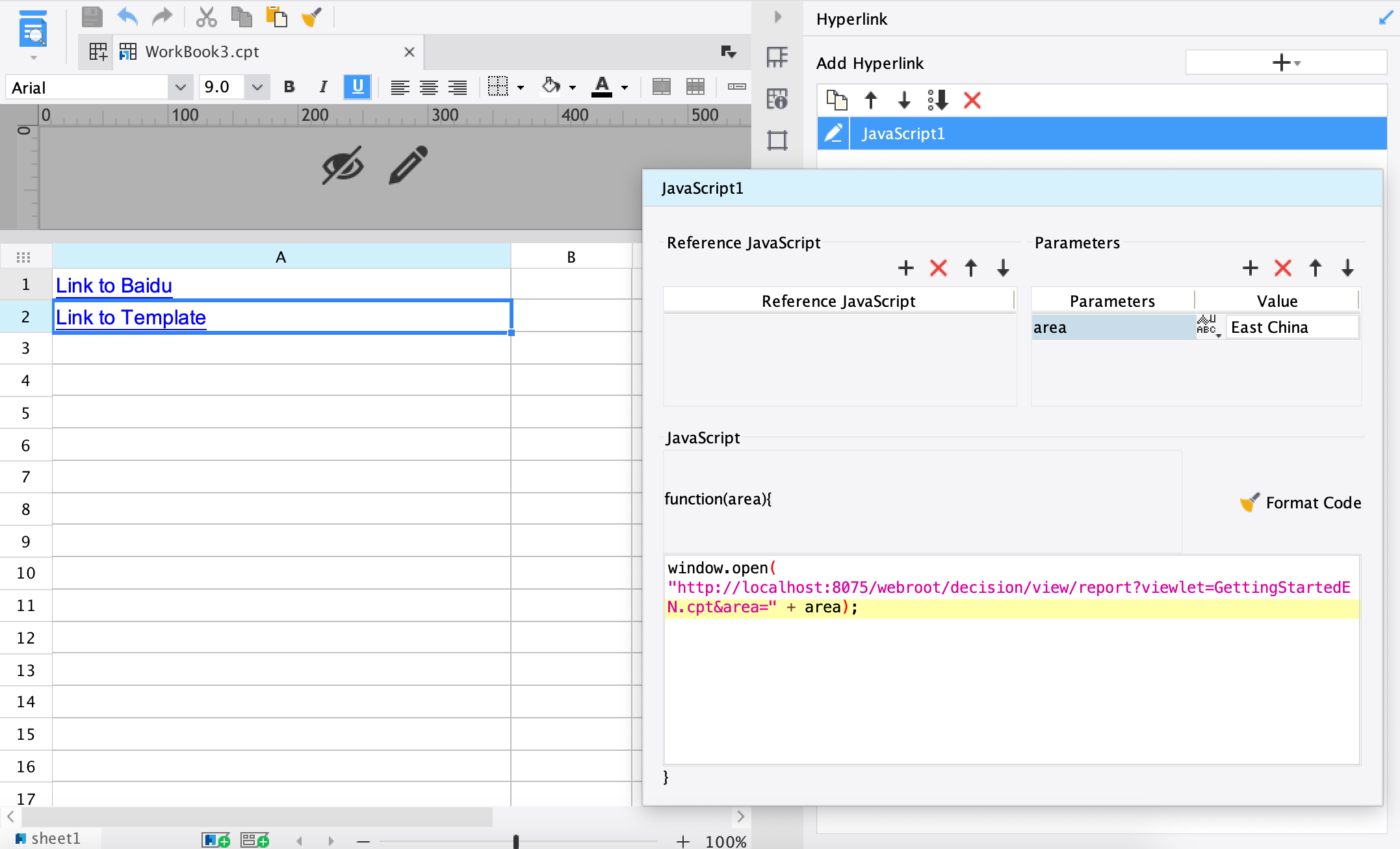
Task: Copy selection with copy icon
Action: [x=242, y=17]
